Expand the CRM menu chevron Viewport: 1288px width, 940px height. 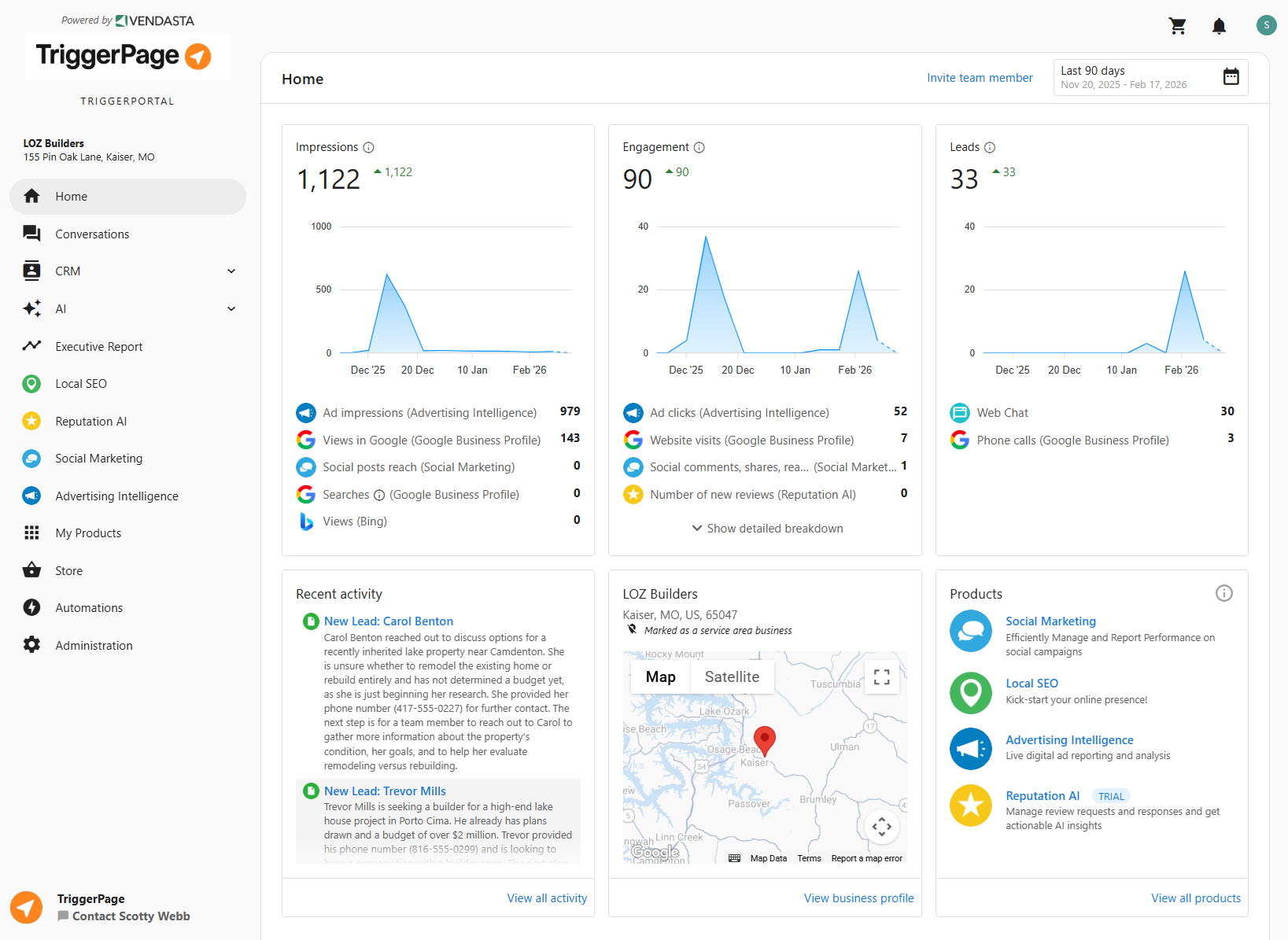pos(231,271)
